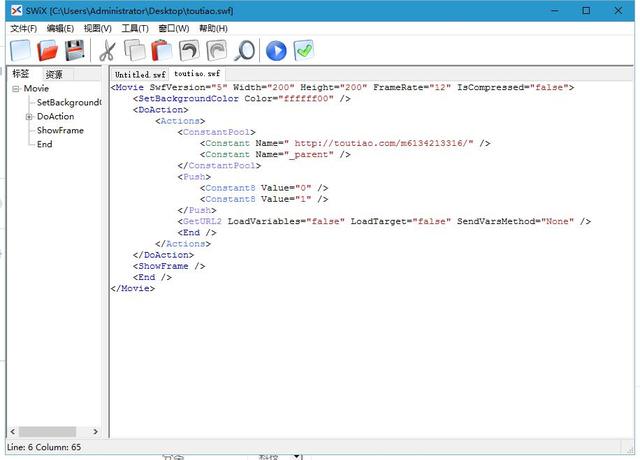This screenshot has width=640, height=460.
Task: Click the Cut scissors icon
Action: coord(108,50)
